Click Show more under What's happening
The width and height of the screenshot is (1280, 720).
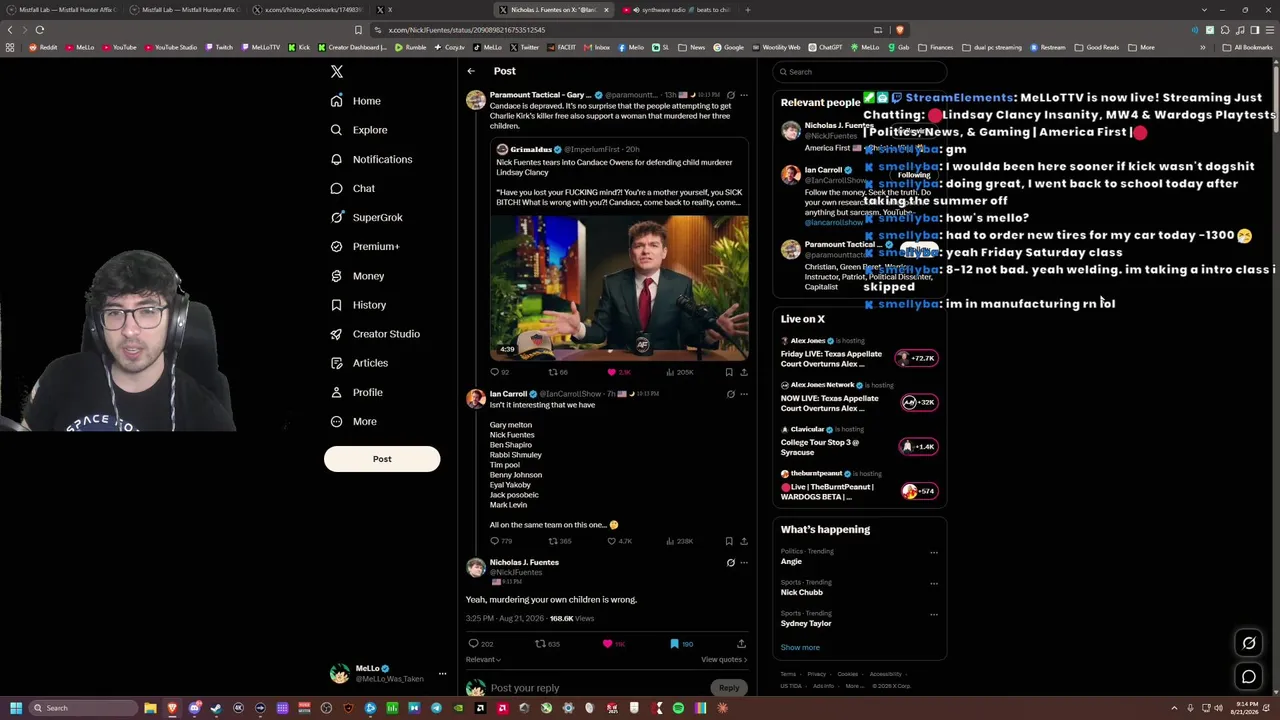[x=800, y=647]
